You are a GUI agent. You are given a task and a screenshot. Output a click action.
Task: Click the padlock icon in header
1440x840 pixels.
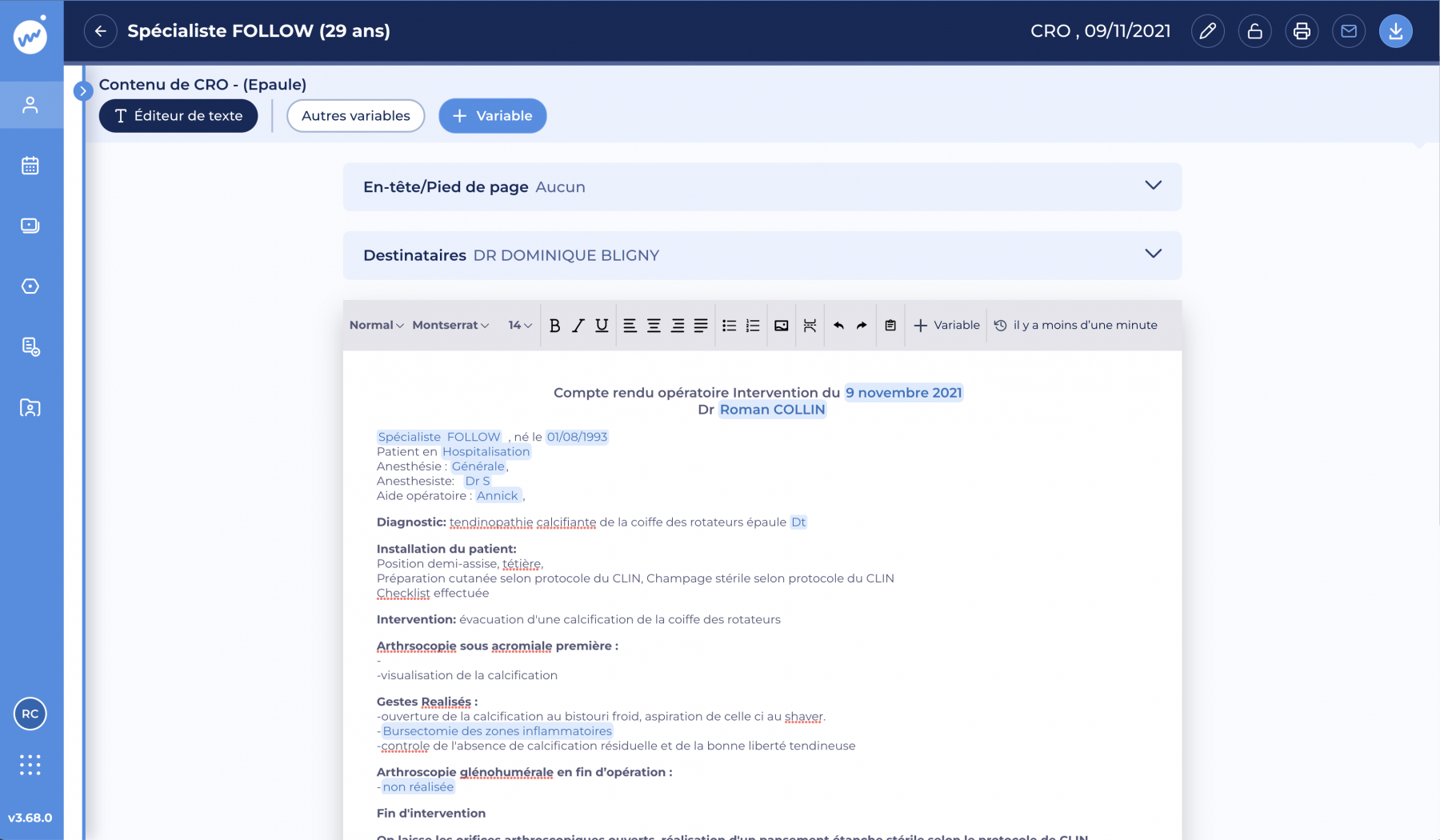click(1254, 31)
